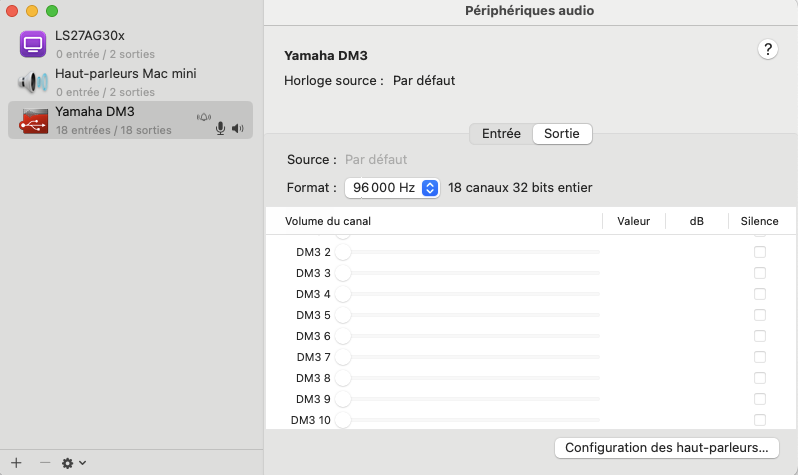Image resolution: width=798 pixels, height=475 pixels.
Task: Switch to the Entrée tab
Action: [501, 133]
